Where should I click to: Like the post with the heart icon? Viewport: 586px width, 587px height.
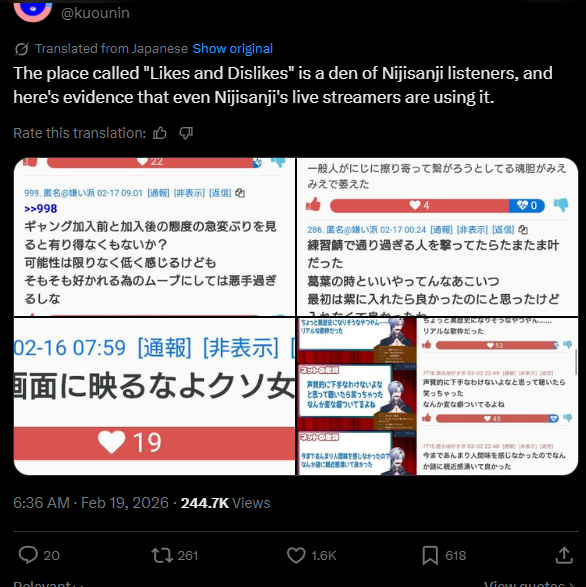(x=296, y=555)
